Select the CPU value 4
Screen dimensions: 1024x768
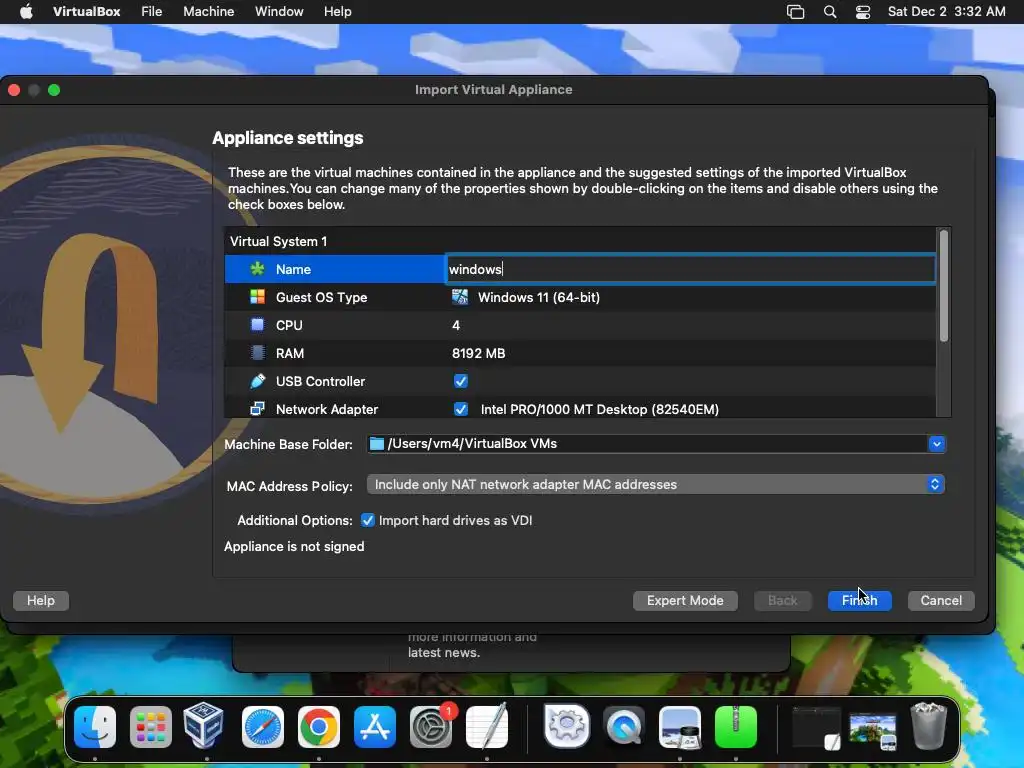pos(456,325)
